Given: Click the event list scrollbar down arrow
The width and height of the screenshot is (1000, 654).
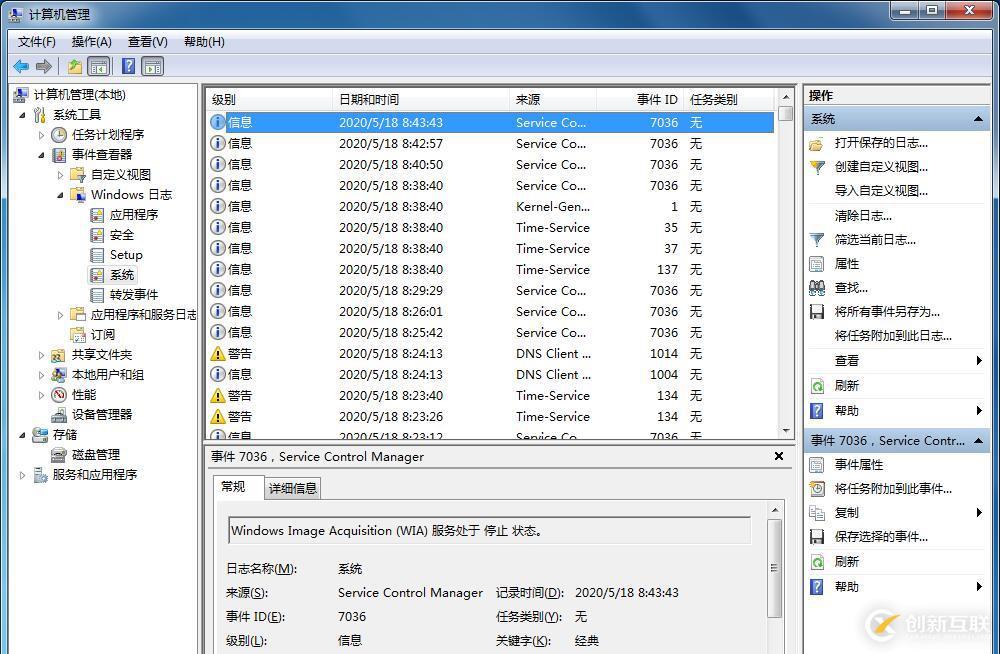Looking at the screenshot, I should (786, 431).
